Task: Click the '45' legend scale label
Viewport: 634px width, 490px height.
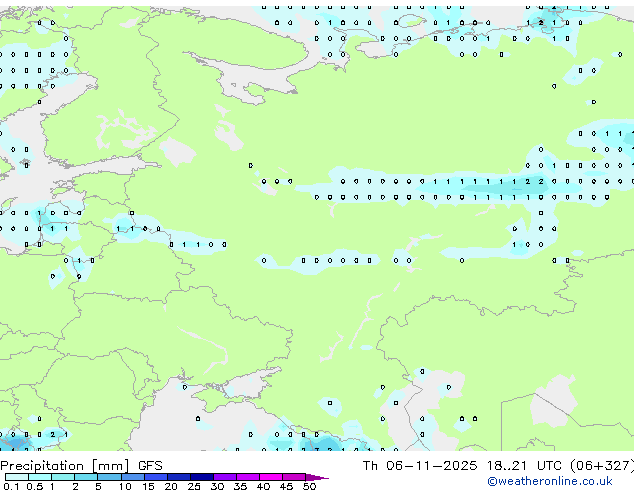Action: coord(286,486)
